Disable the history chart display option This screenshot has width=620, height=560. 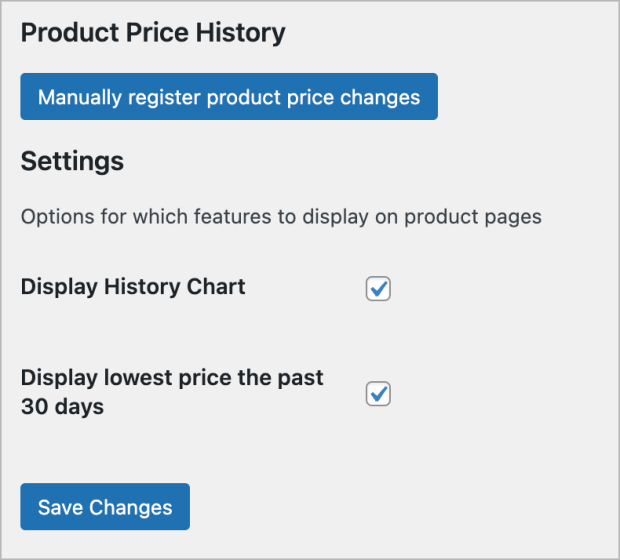378,289
